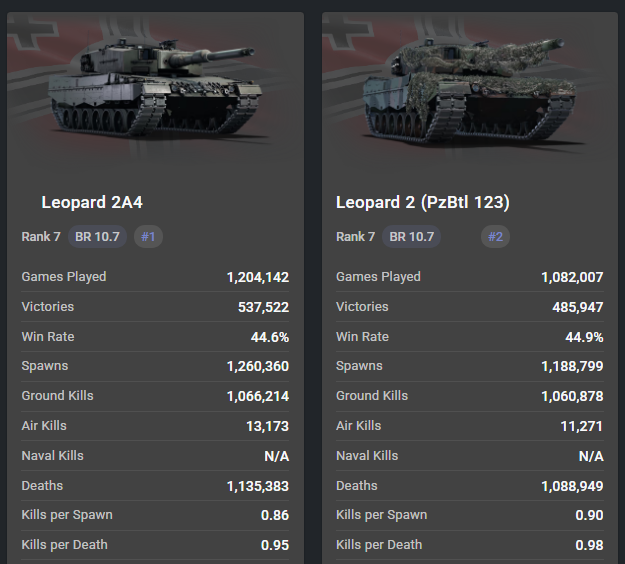Select the PzBtl 123 Spawns row
625x564 pixels.
click(x=470, y=366)
